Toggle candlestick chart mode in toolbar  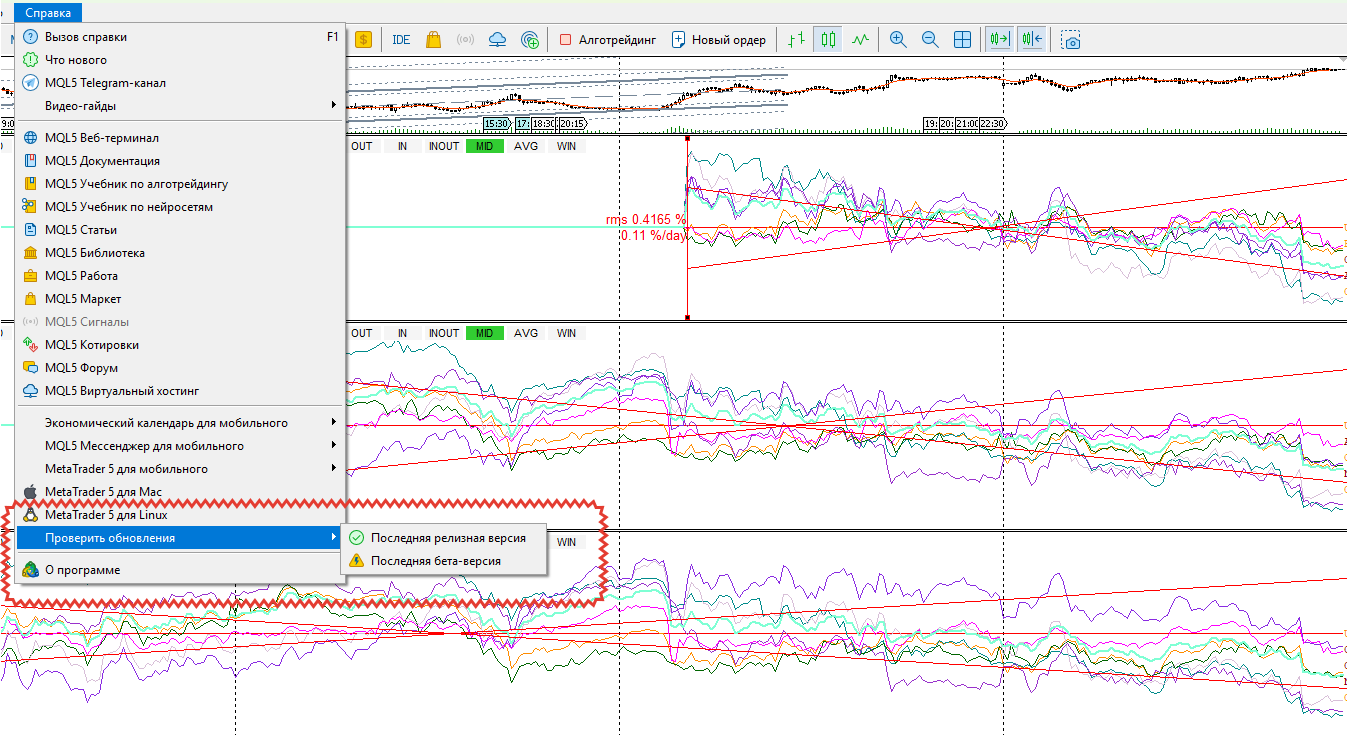[x=827, y=40]
